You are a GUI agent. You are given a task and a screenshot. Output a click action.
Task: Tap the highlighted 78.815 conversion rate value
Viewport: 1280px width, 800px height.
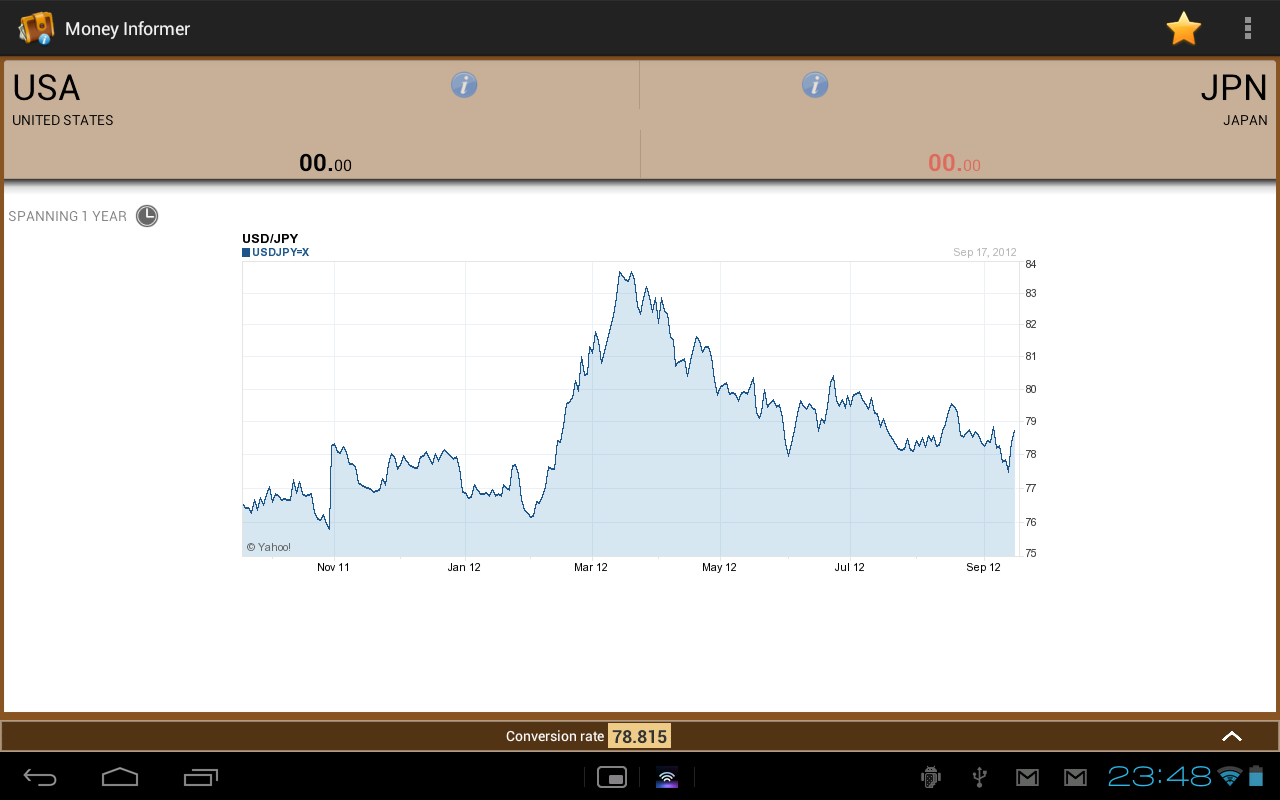[639, 736]
